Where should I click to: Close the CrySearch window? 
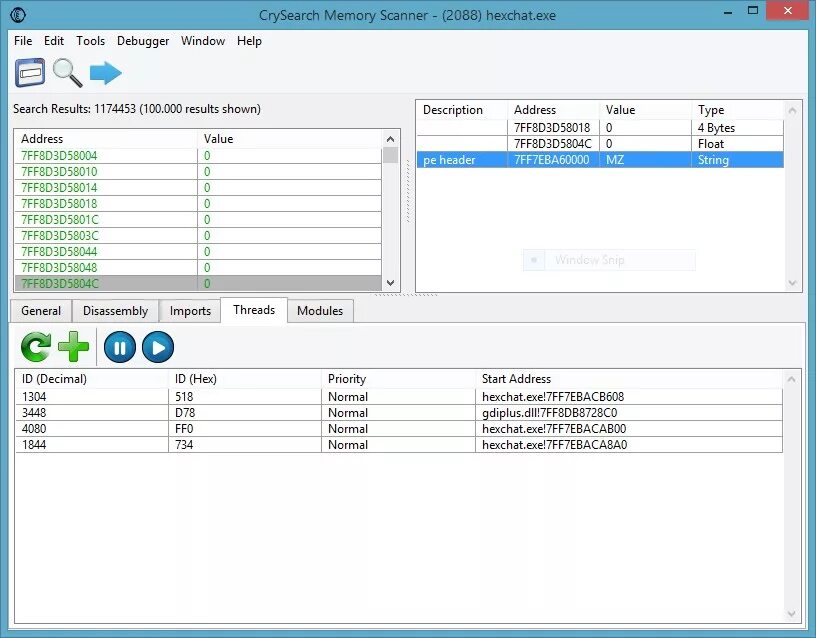click(x=787, y=10)
